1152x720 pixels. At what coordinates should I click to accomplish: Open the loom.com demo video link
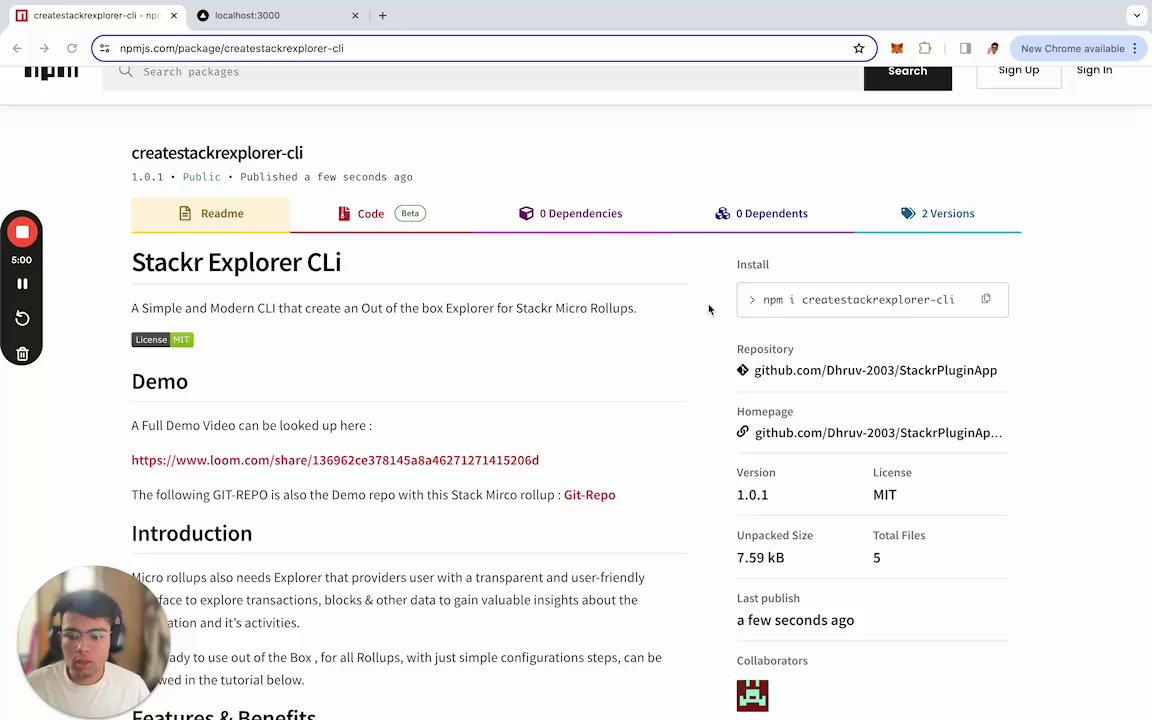pyautogui.click(x=335, y=460)
